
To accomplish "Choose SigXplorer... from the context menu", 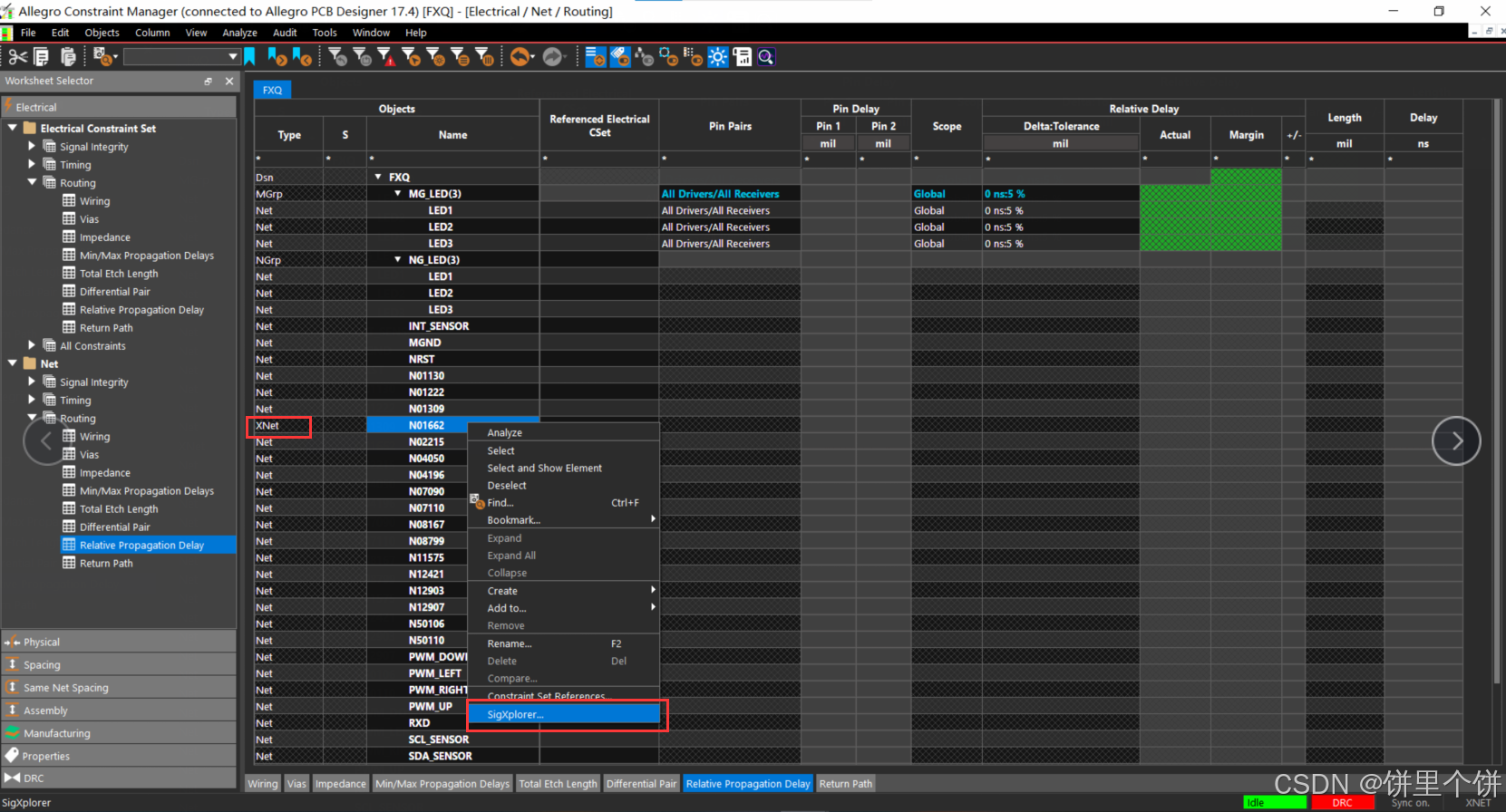I will 563,714.
